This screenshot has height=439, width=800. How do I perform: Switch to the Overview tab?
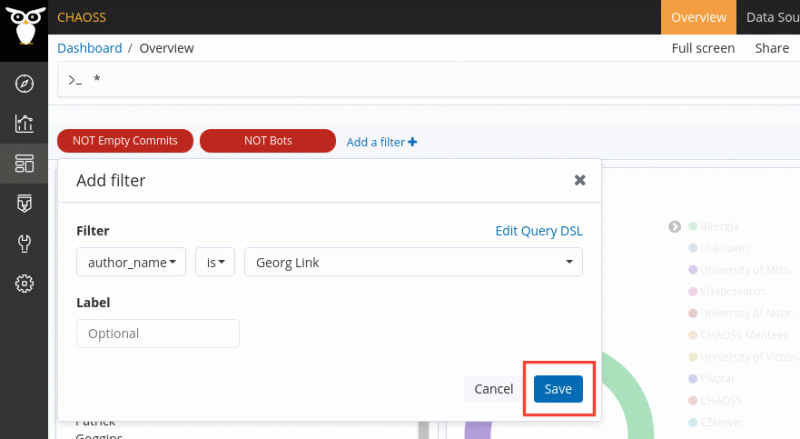click(x=698, y=17)
